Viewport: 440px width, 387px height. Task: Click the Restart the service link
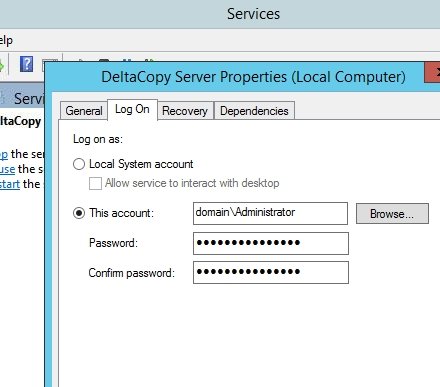tap(10, 184)
